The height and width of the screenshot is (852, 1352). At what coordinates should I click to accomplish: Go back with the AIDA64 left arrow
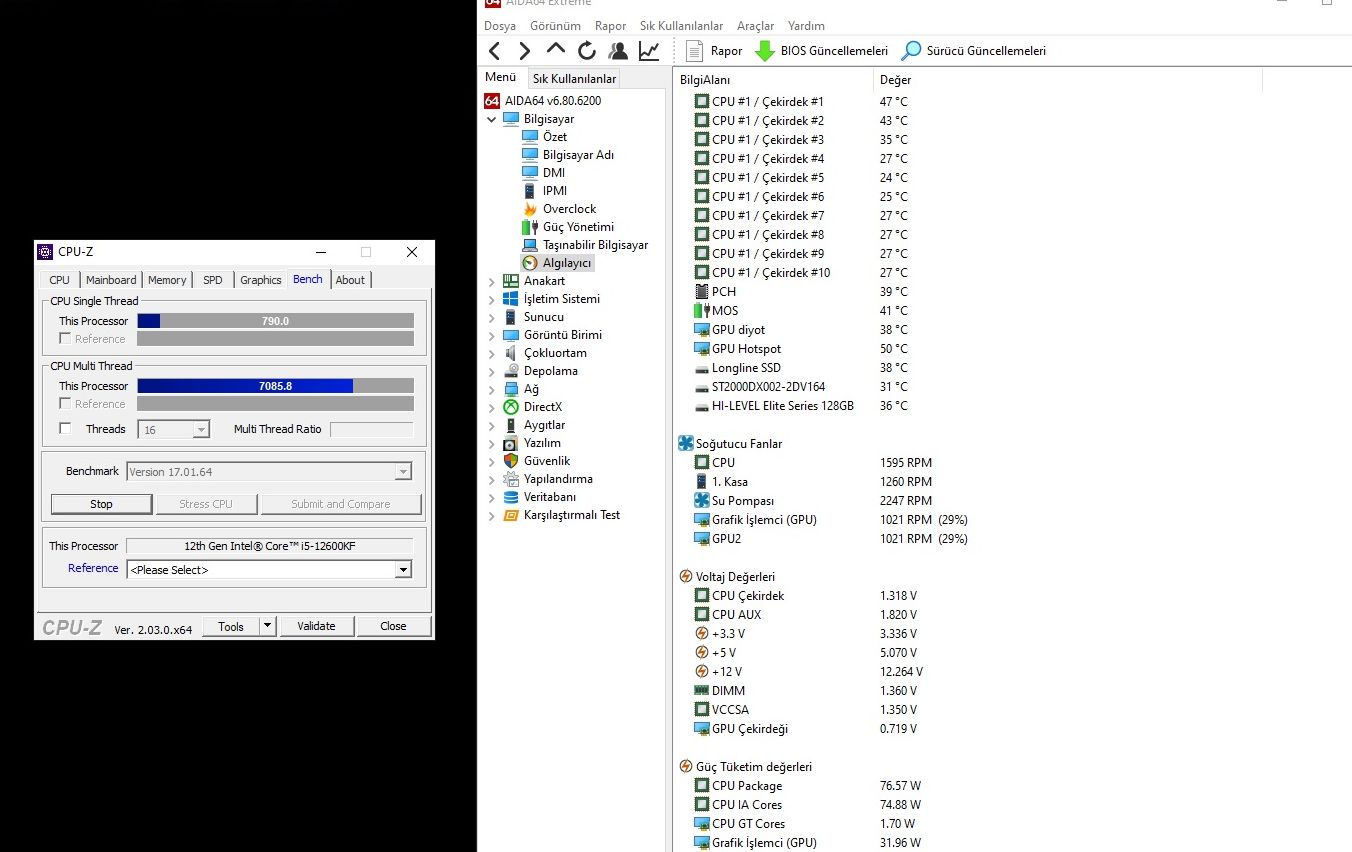494,51
